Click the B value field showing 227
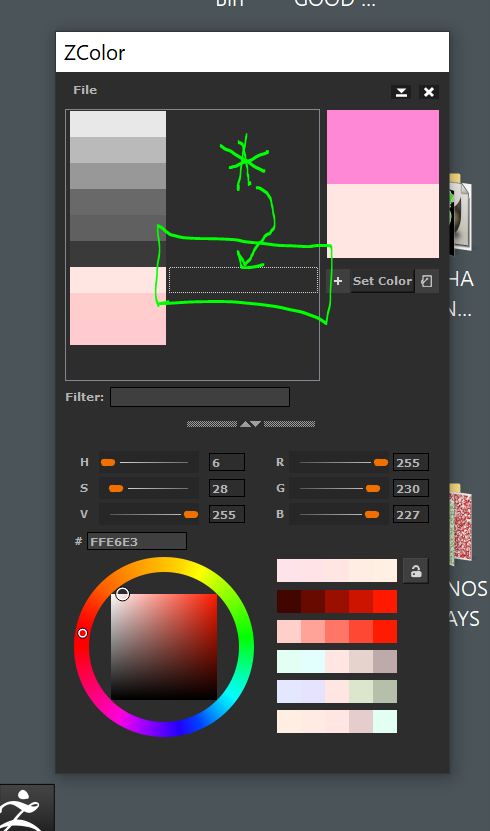490x831 pixels. pyautogui.click(x=411, y=514)
